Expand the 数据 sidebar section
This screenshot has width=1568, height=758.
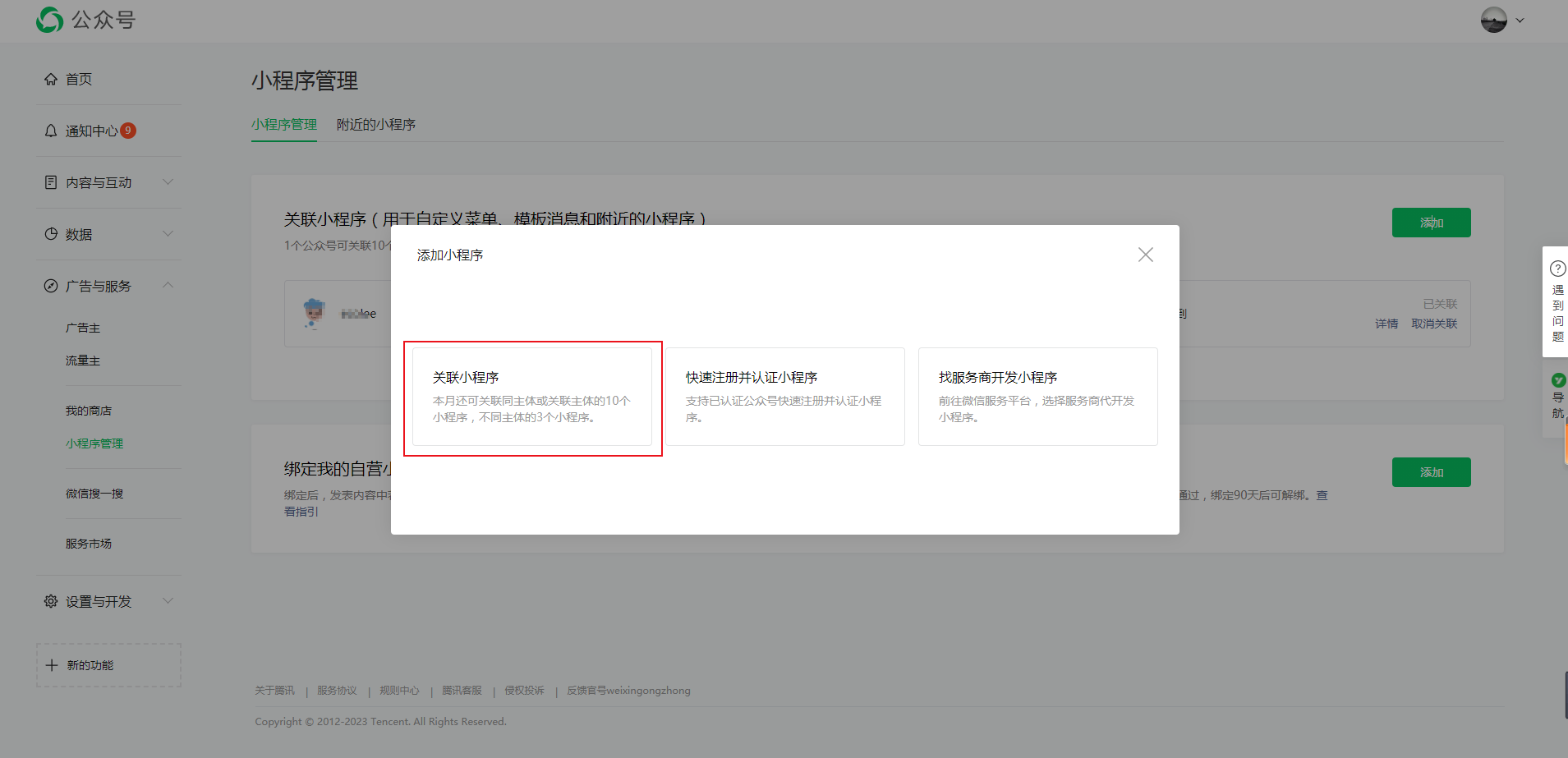168,234
